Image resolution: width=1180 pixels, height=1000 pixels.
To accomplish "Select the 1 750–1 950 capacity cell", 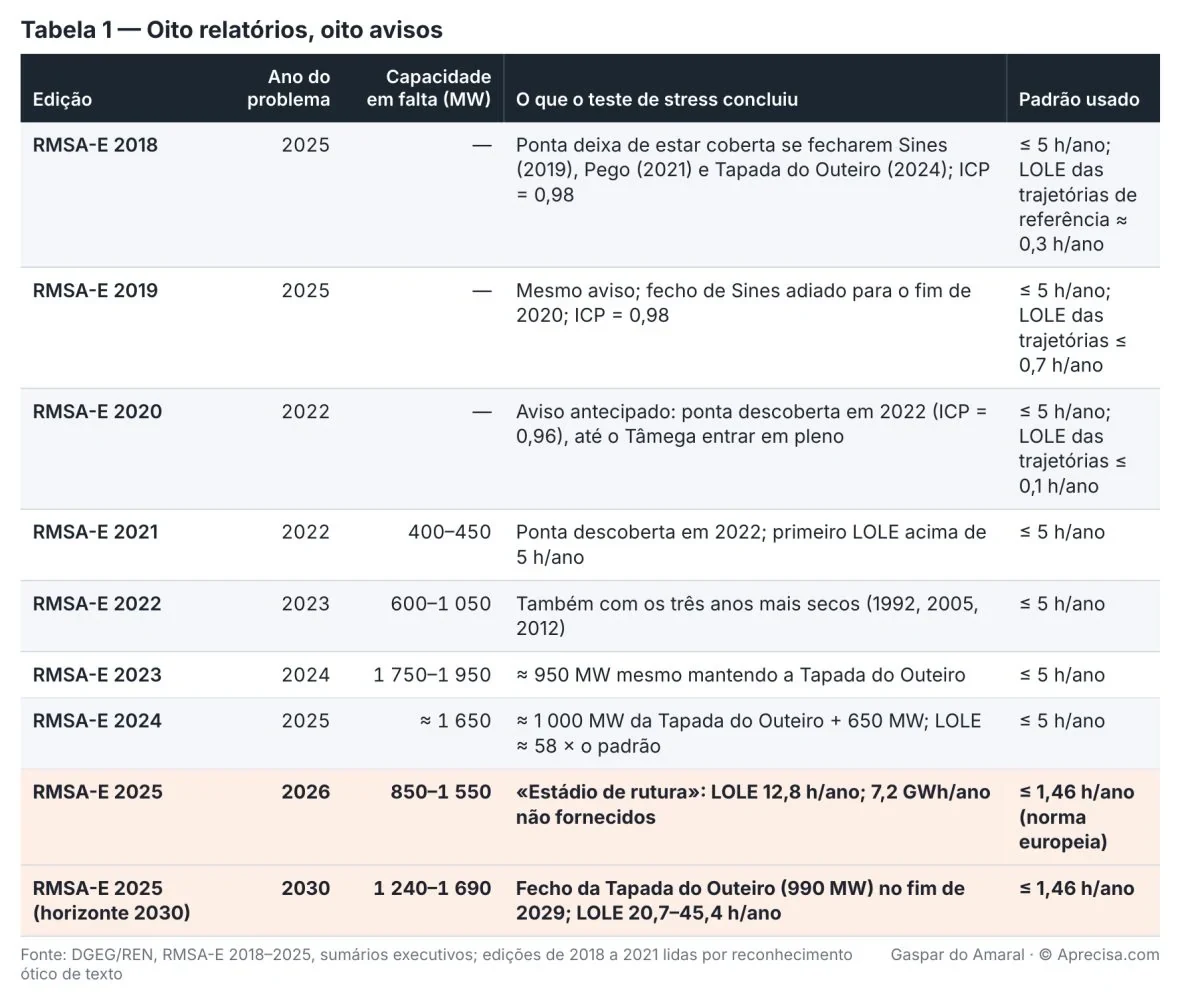I will (432, 675).
